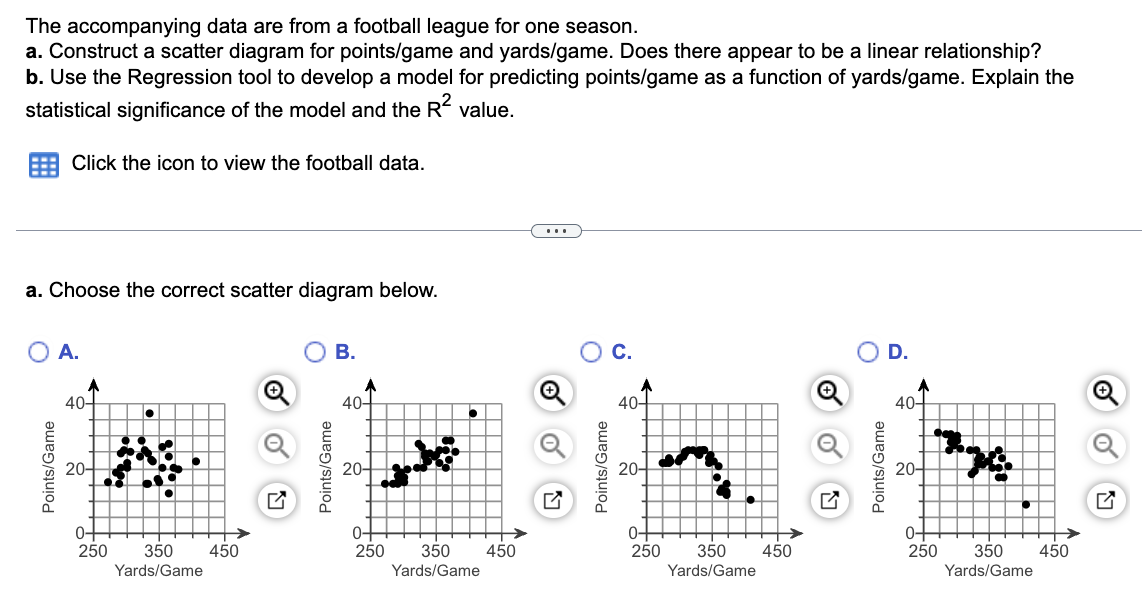This screenshot has width=1142, height=600.
Task: Click the zoom-out magnifier beside diagram B
Action: [551, 444]
